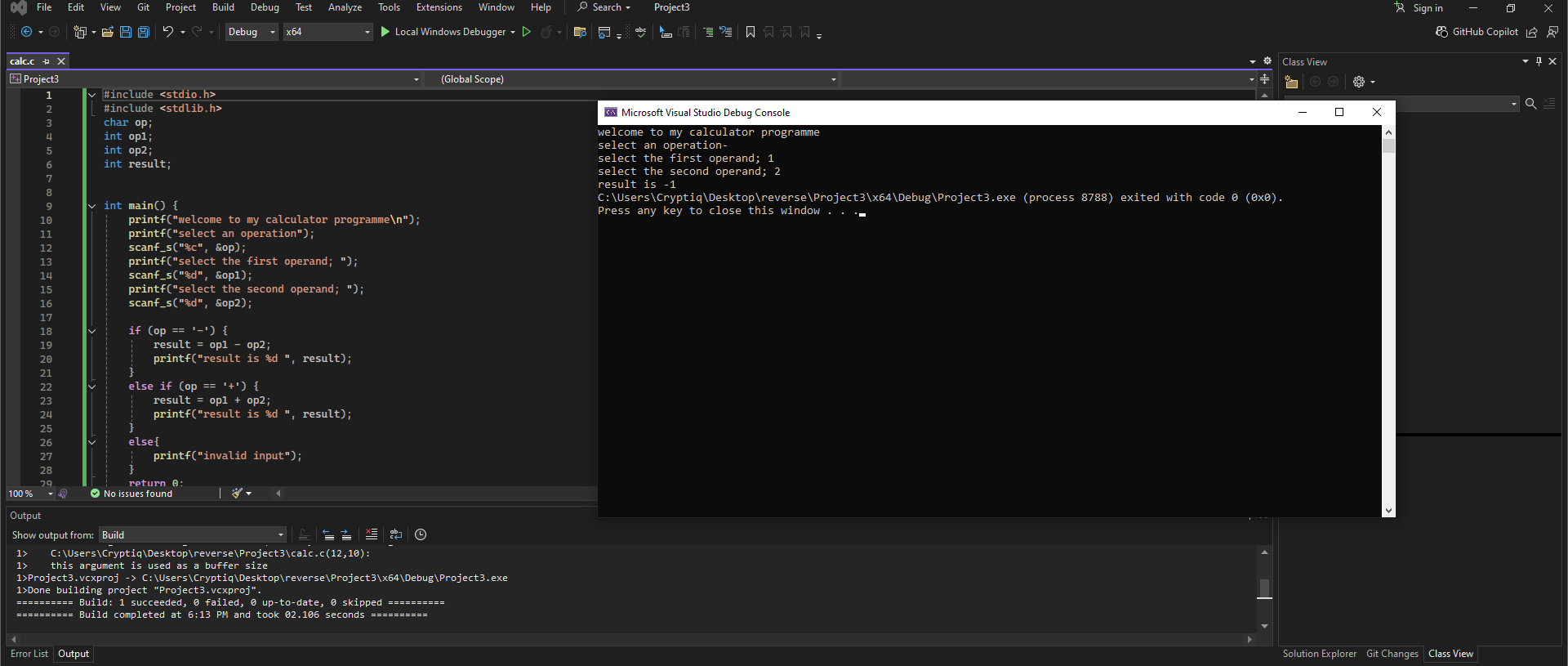
Task: Open the File menu
Action: tap(44, 7)
